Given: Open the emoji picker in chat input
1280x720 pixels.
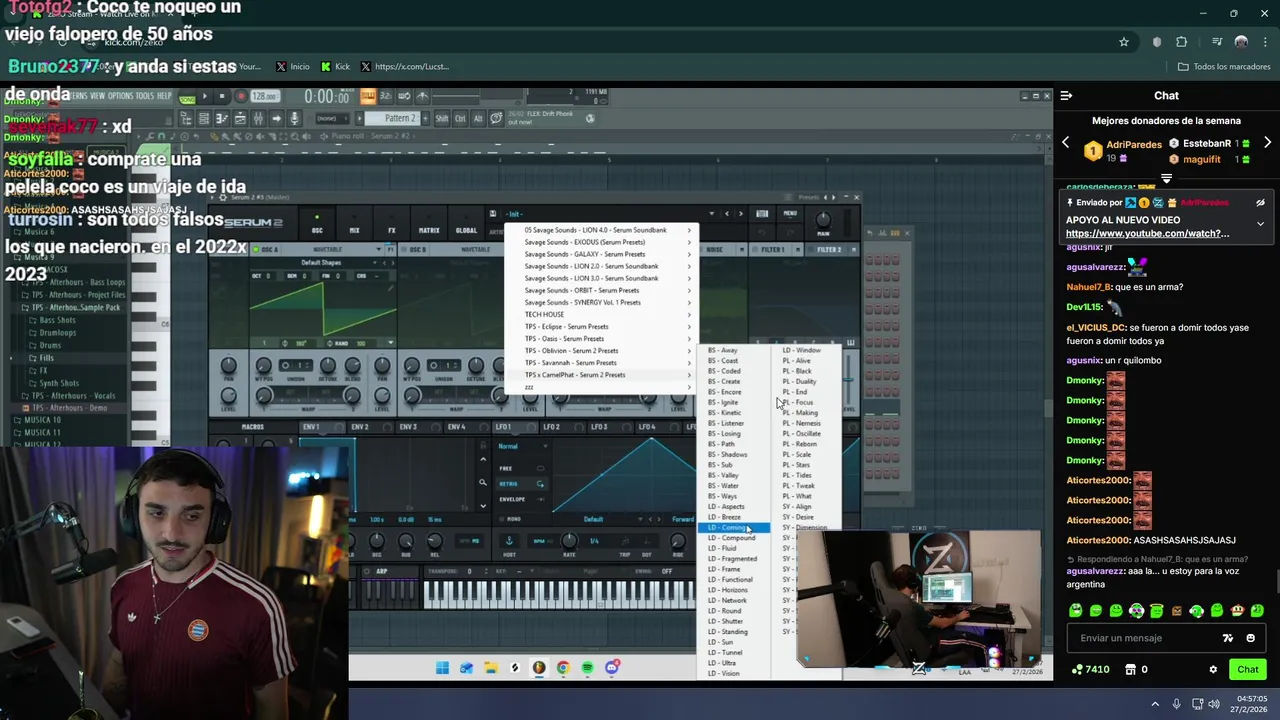Looking at the screenshot, I should (x=1250, y=638).
